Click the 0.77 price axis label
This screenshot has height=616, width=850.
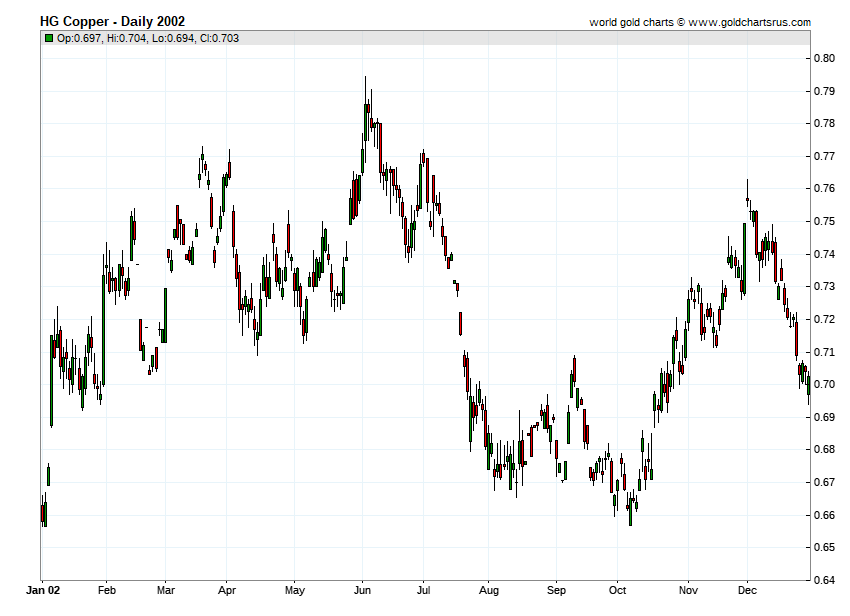pos(825,156)
